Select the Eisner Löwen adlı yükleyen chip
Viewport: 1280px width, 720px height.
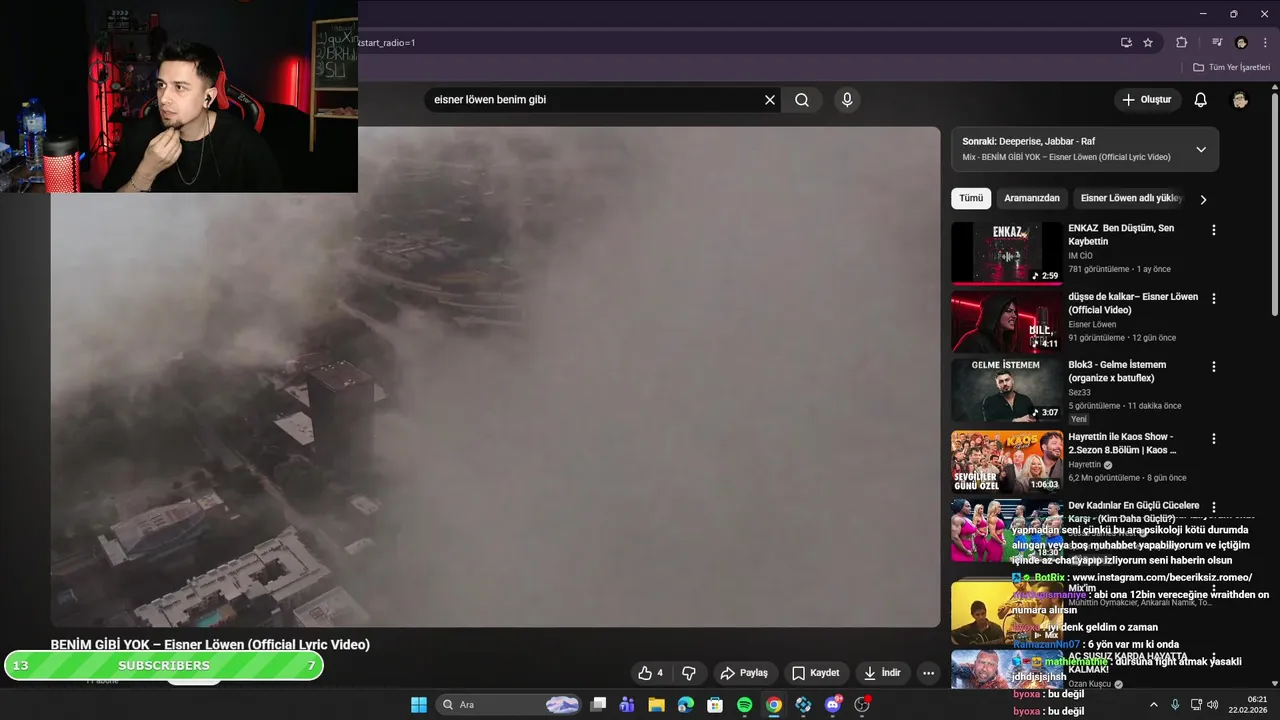(x=1131, y=199)
